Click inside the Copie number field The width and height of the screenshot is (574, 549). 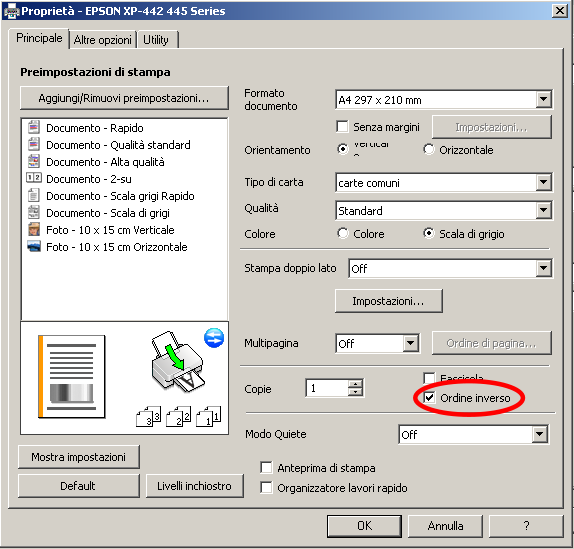point(327,388)
